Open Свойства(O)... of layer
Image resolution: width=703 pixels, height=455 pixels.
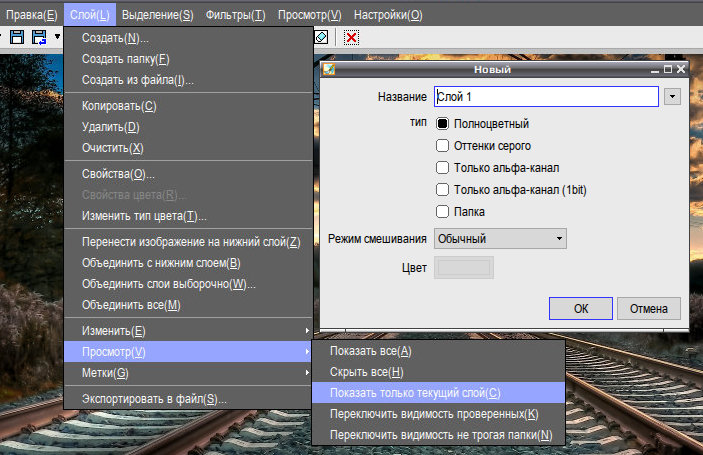188,174
